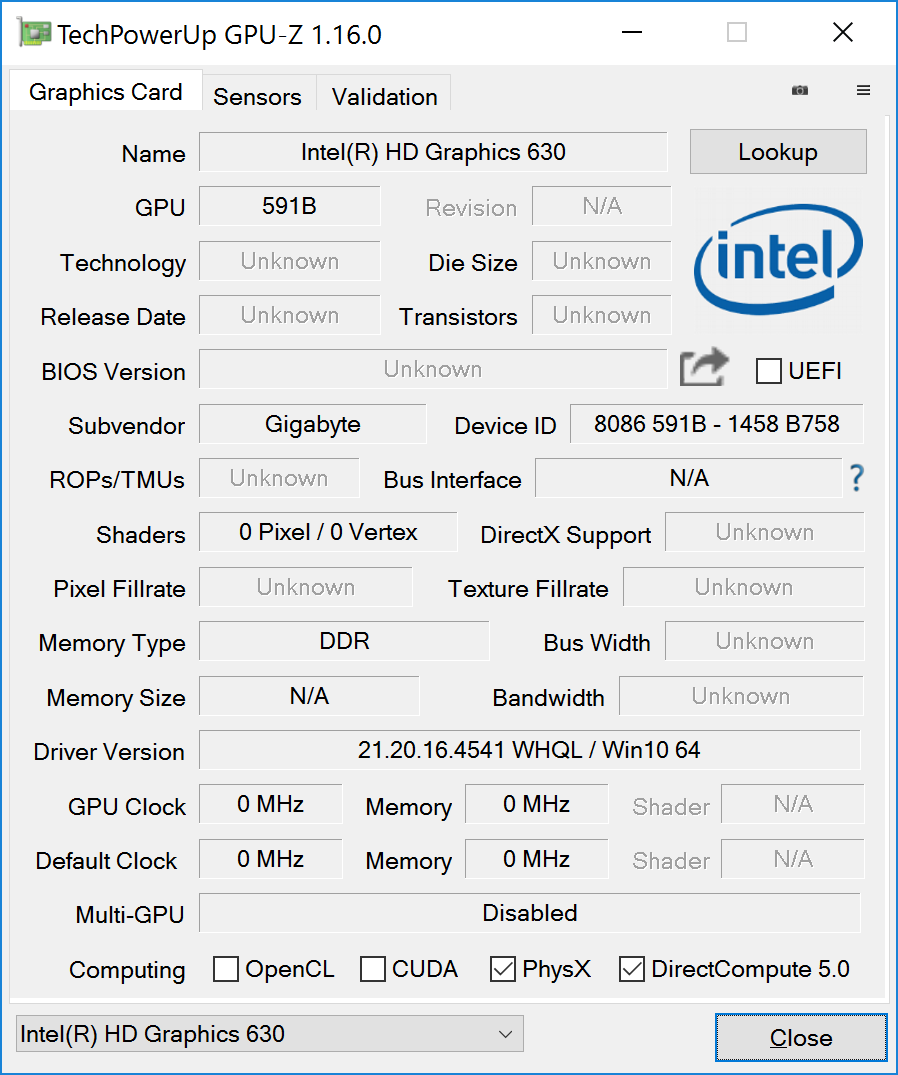
Task: Click the GPU-Z title bar app icon
Action: pyautogui.click(x=34, y=34)
